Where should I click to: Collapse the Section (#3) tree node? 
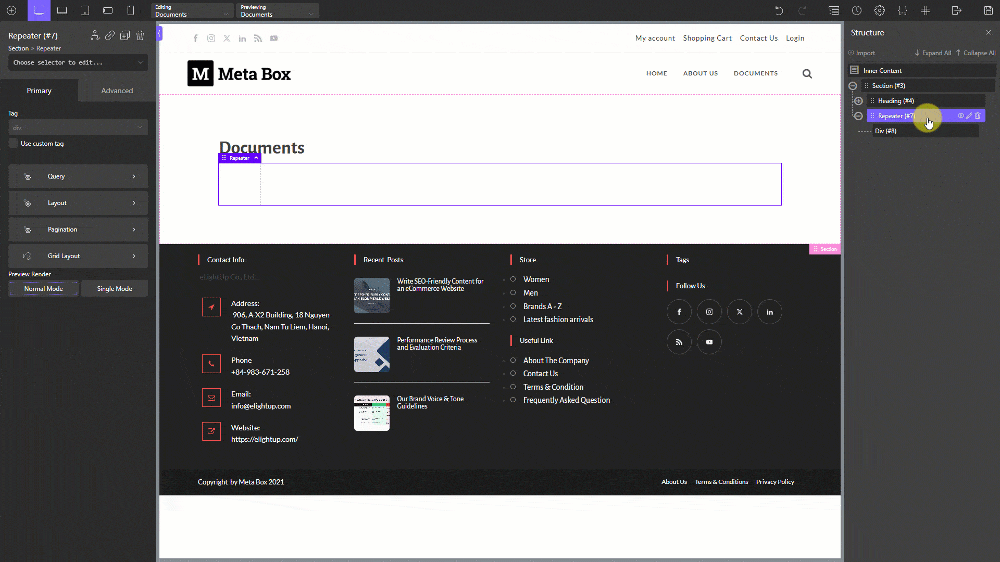click(853, 86)
